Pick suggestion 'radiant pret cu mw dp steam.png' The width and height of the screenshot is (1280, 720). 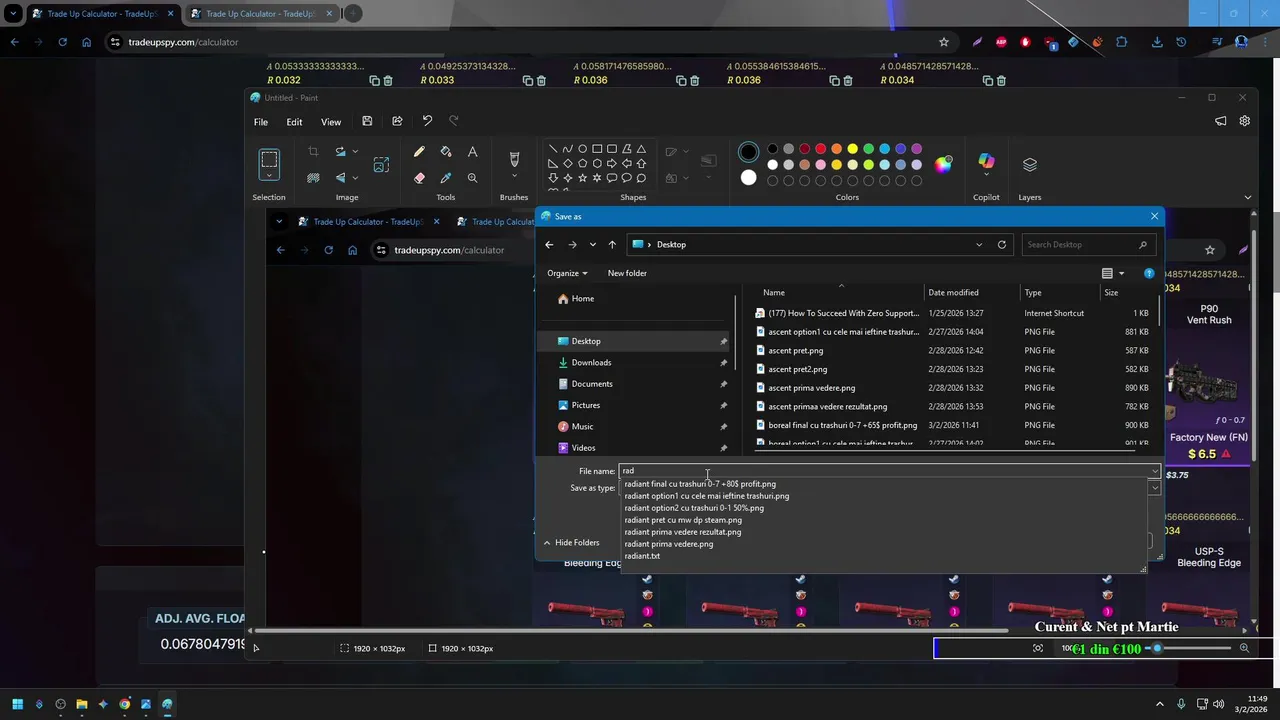click(x=683, y=520)
